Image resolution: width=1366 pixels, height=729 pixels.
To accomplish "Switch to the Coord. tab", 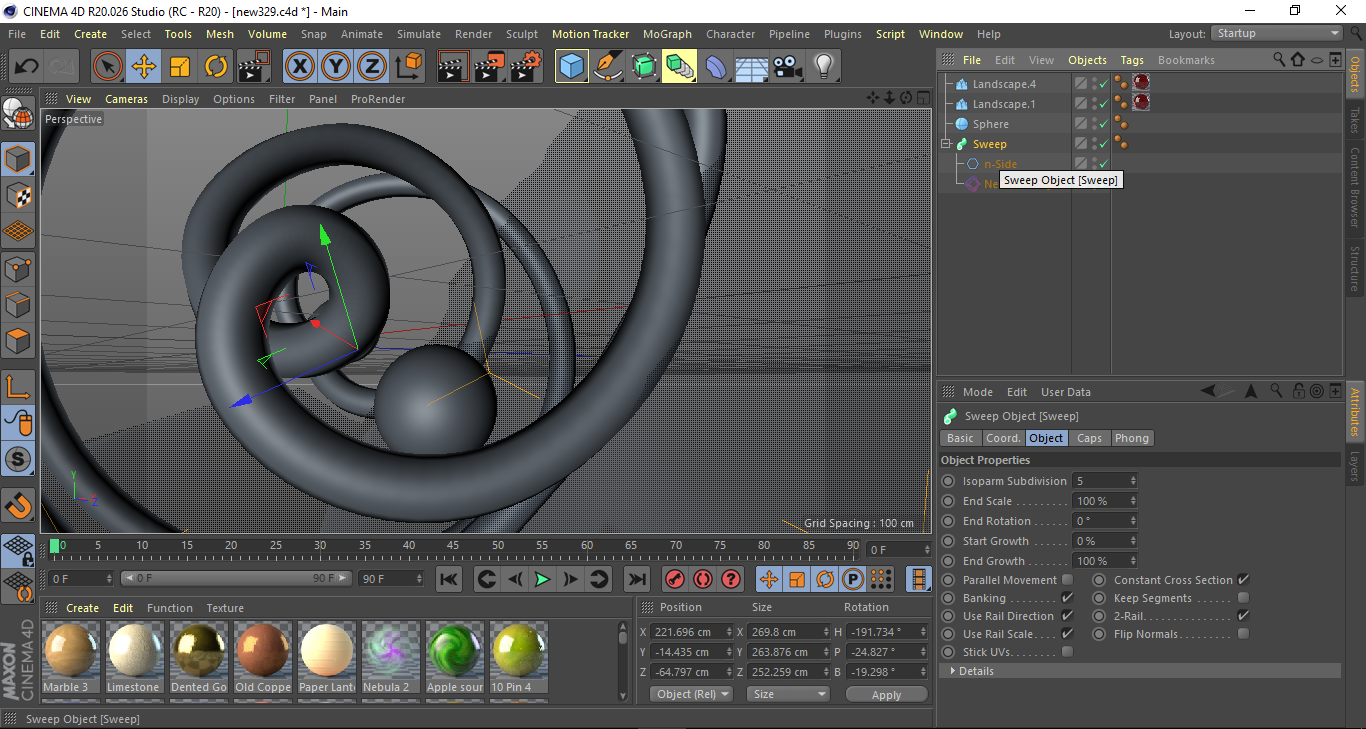I will pos(1003,438).
